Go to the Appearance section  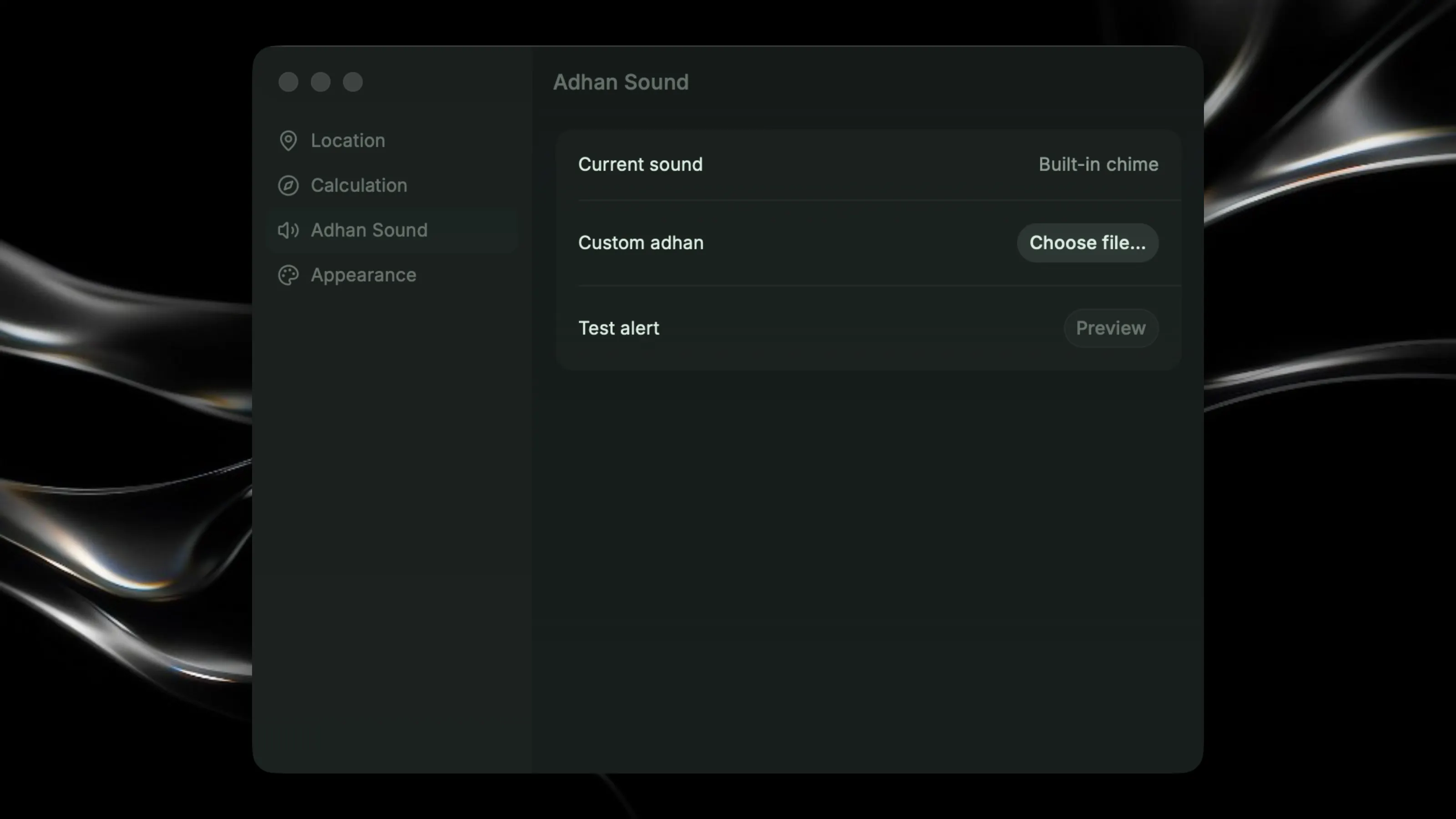392,275
